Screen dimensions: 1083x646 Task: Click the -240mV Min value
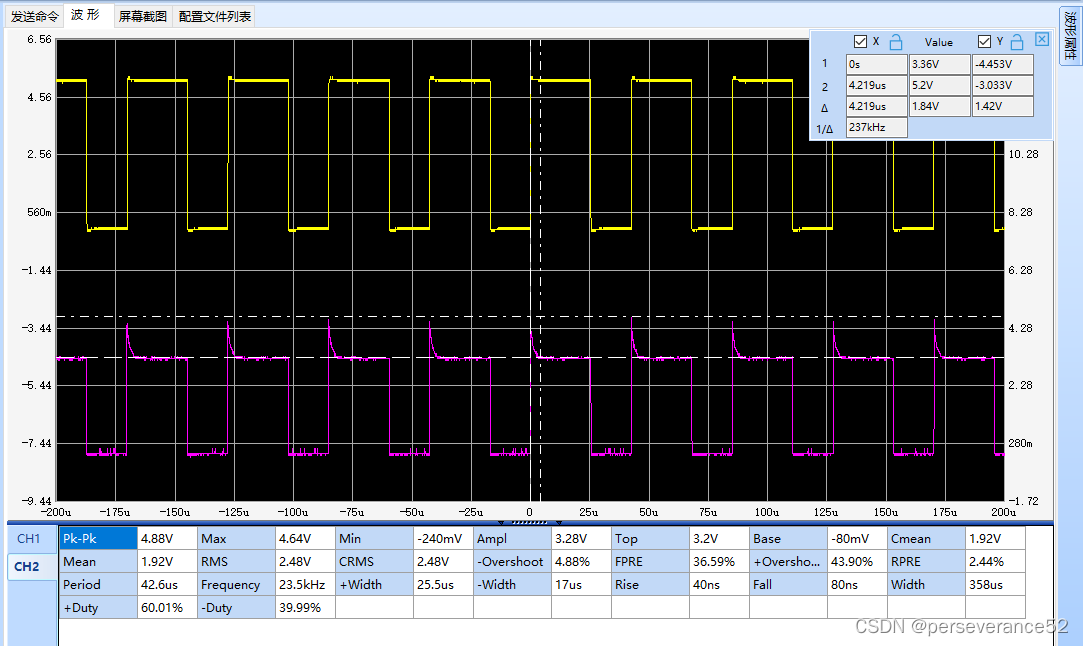click(443, 538)
